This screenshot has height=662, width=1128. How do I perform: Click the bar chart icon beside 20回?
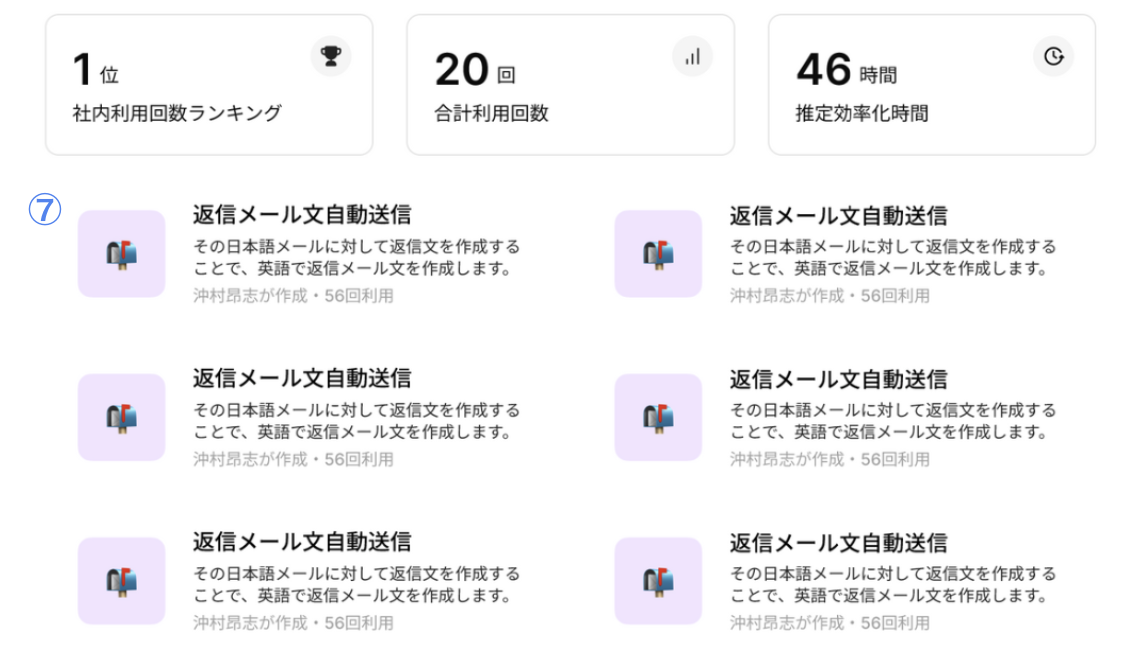tap(692, 56)
